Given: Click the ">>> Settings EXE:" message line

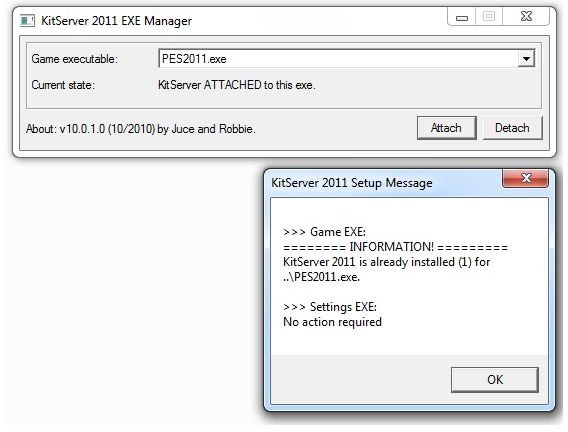Looking at the screenshot, I should coord(330,307).
